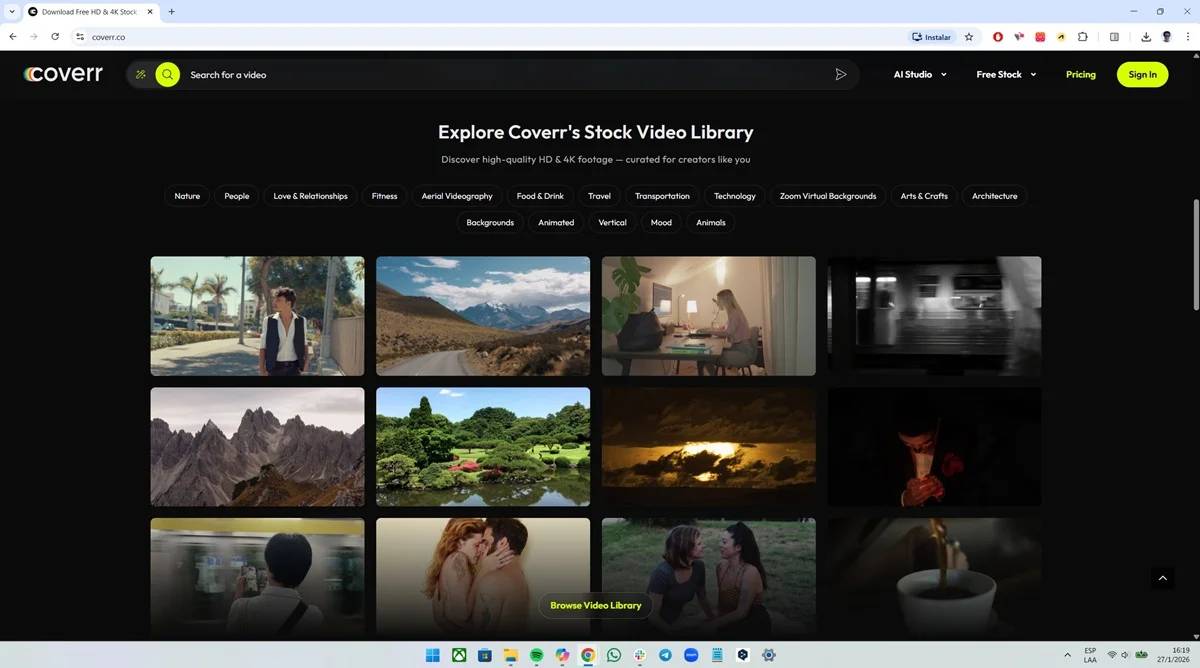The height and width of the screenshot is (668, 1200).
Task: Click the scroll-to-top arrow button
Action: [x=1161, y=578]
